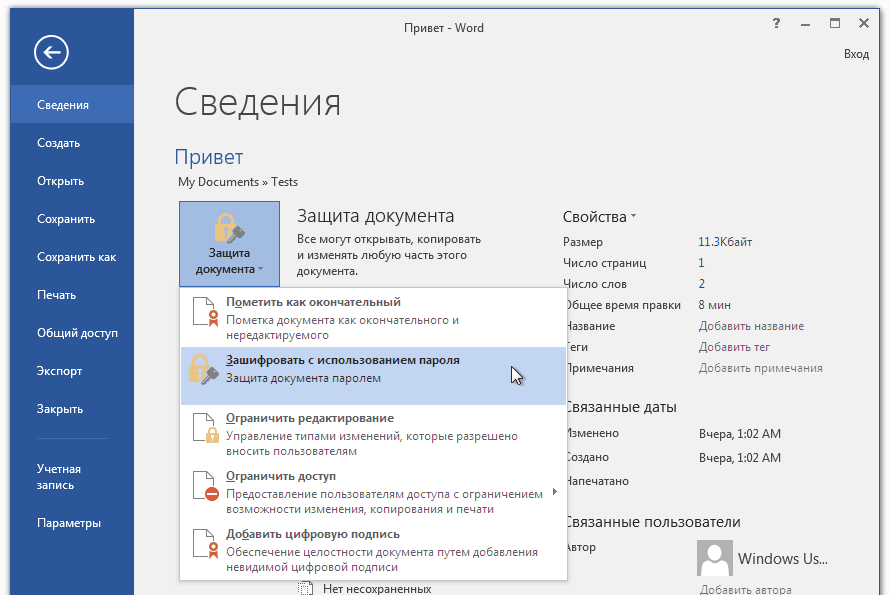The height and width of the screenshot is (595, 890).
Task: Maximize the Word window
Action: [x=834, y=23]
